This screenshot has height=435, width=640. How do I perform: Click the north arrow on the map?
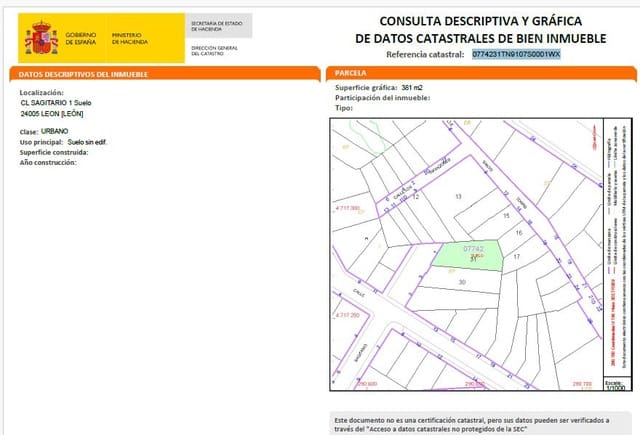[x=594, y=138]
